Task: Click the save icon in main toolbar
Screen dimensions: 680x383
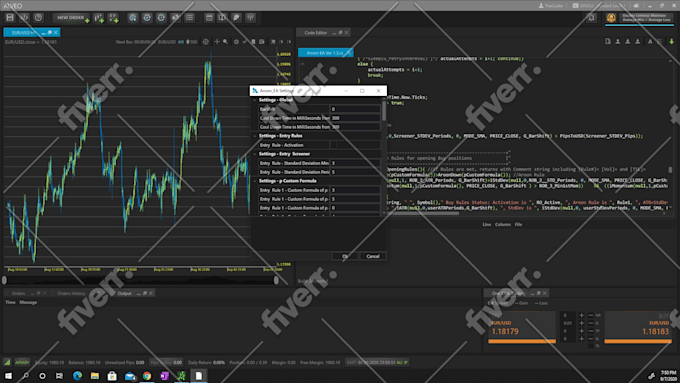Action: (x=10, y=18)
